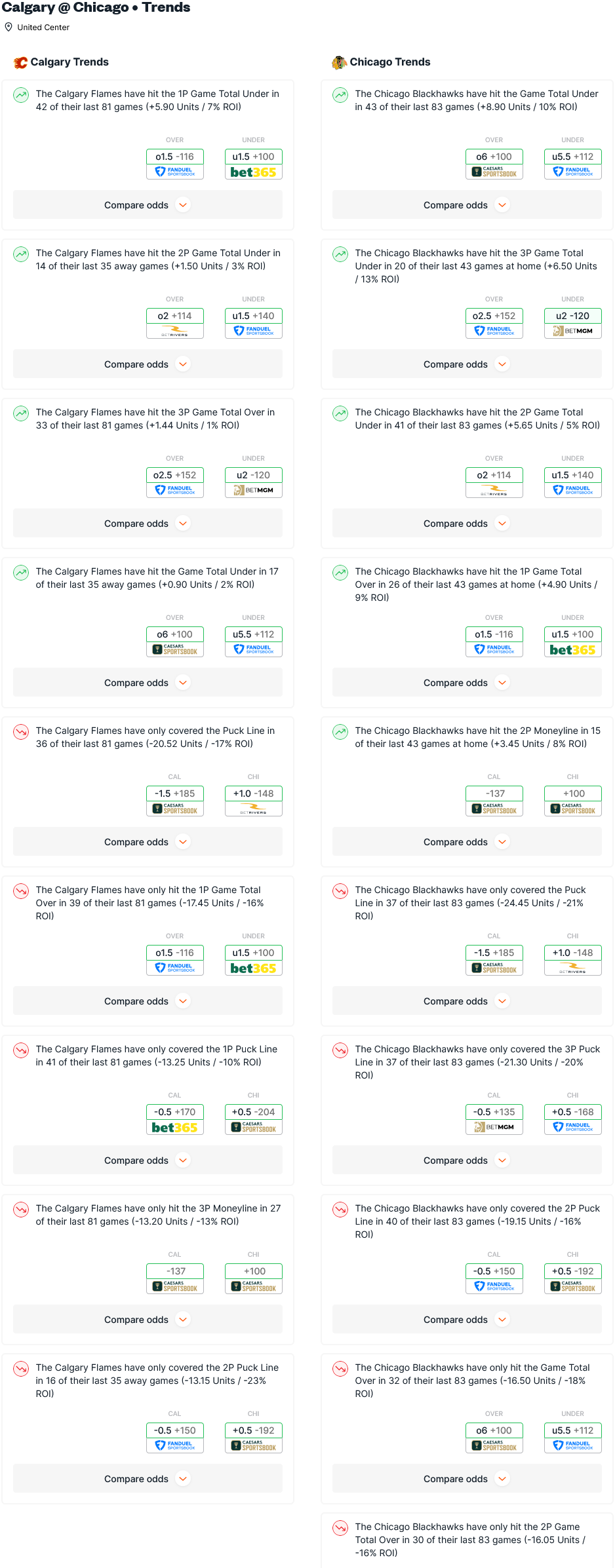Select -1.5 +185 Caesars odds in Calgary Puck Line trend
Image resolution: width=615 pixels, height=1568 pixels.
click(175, 801)
